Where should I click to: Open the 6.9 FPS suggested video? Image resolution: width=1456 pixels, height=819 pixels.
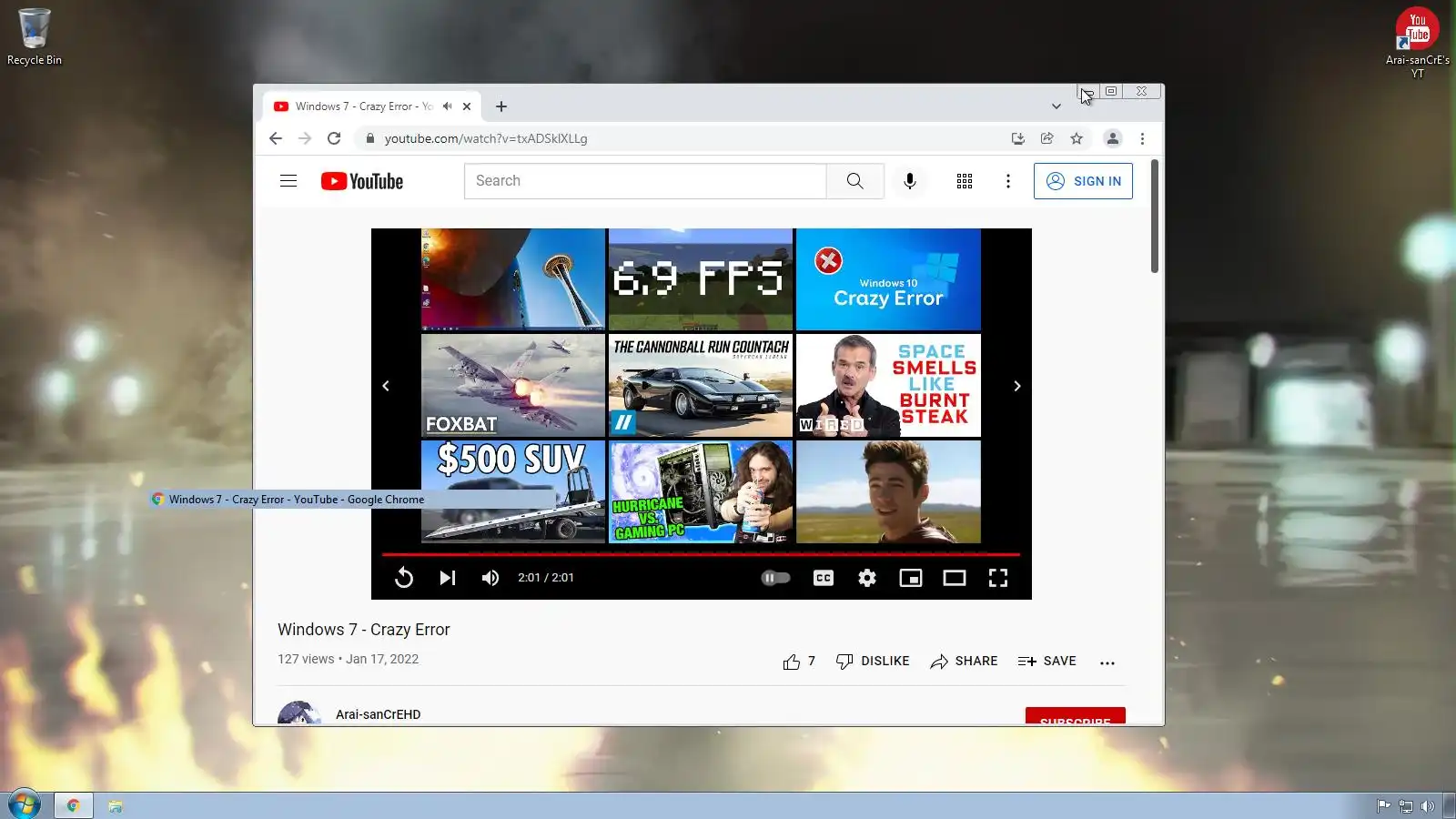tap(701, 279)
